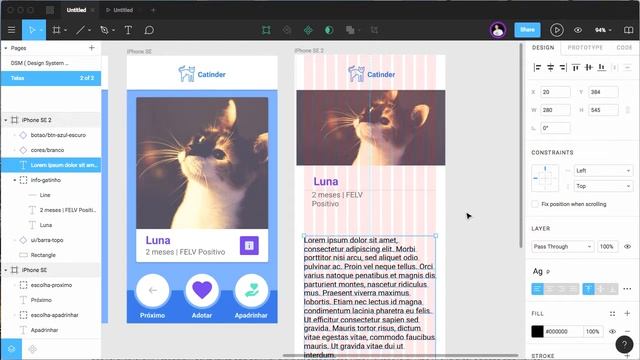Collapse the info-gatinho group
The width and height of the screenshot is (640, 360).
[x=15, y=180]
